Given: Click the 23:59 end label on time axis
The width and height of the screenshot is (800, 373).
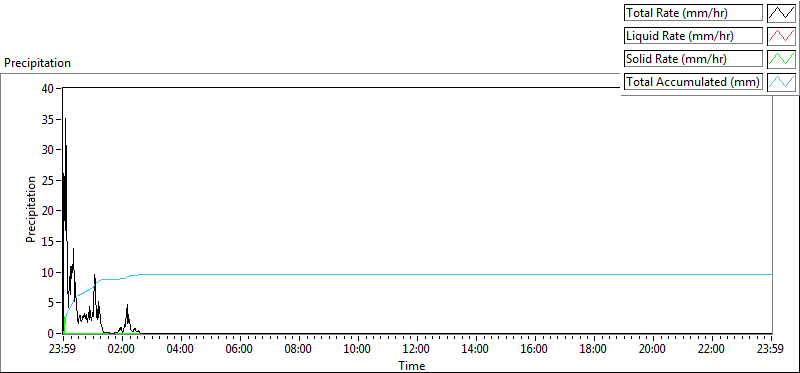Looking at the screenshot, I should tap(770, 349).
